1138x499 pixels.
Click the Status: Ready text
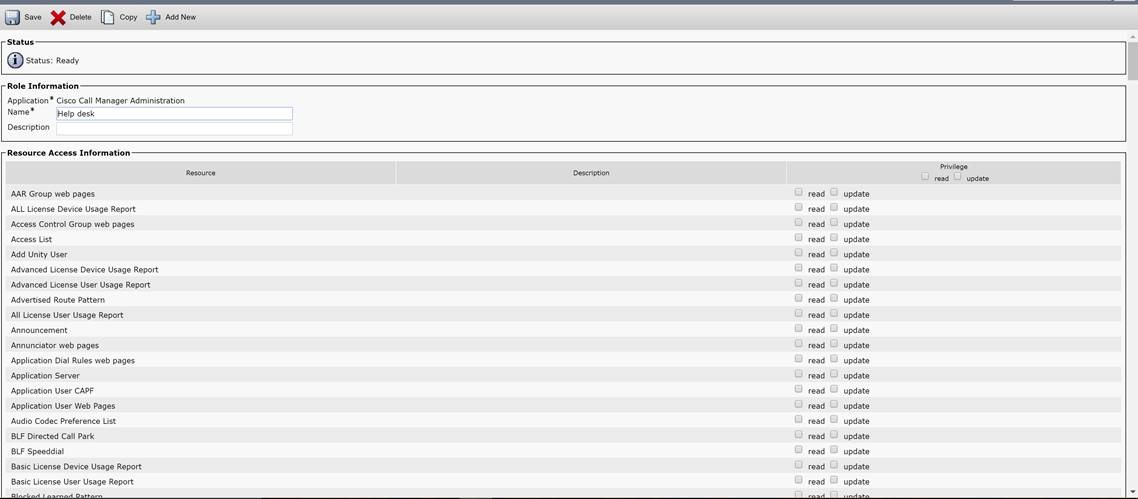pyautogui.click(x=52, y=61)
